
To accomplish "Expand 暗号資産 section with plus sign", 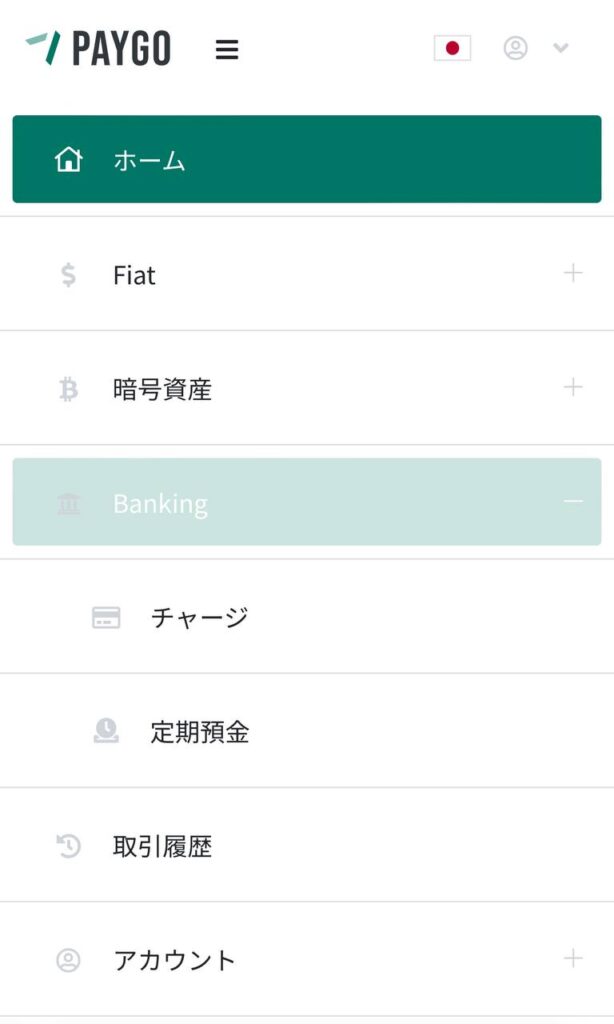I will (573, 386).
